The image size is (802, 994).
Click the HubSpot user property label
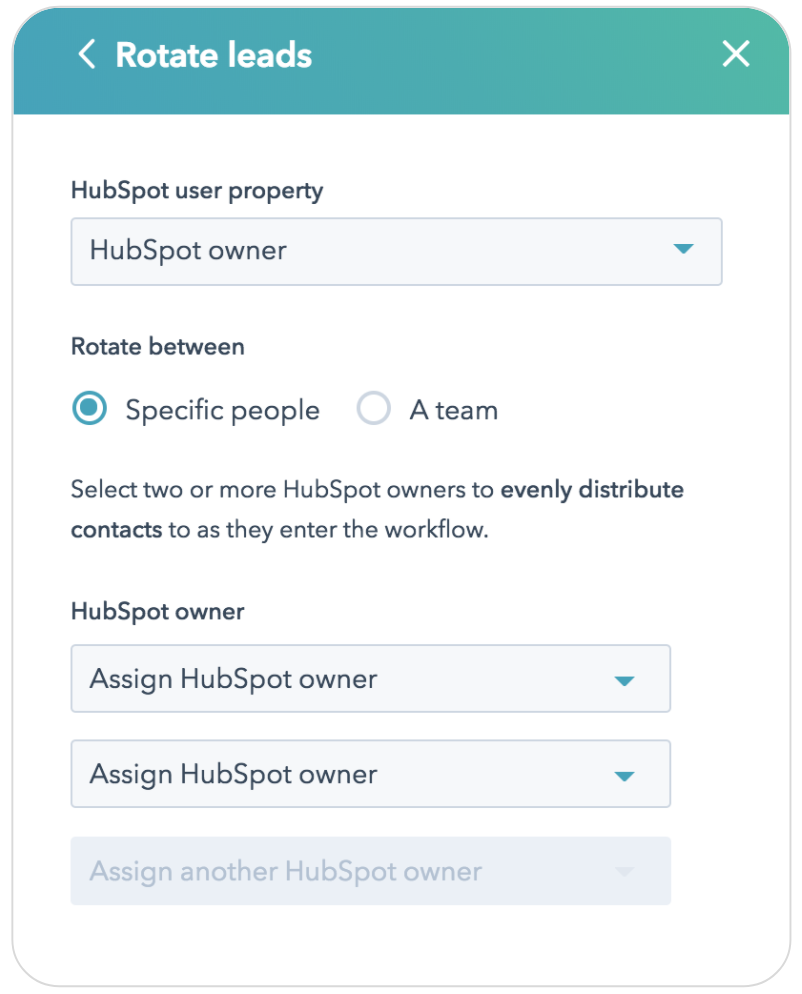pyautogui.click(x=197, y=190)
